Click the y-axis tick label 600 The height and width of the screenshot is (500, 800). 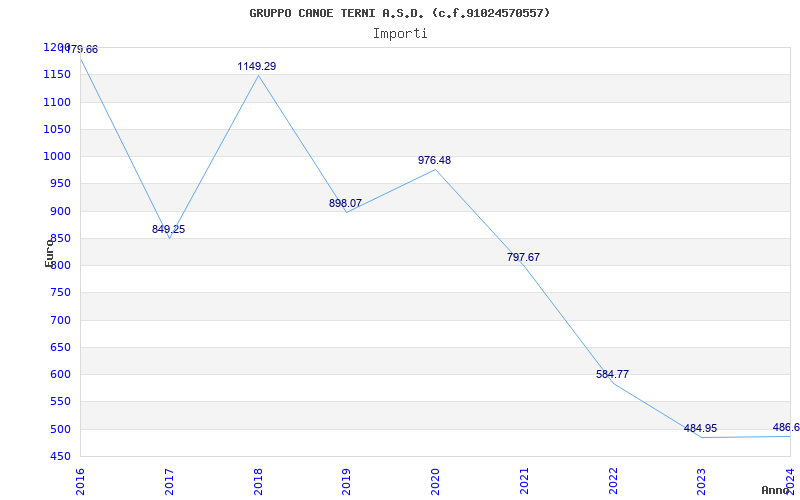pos(61,374)
